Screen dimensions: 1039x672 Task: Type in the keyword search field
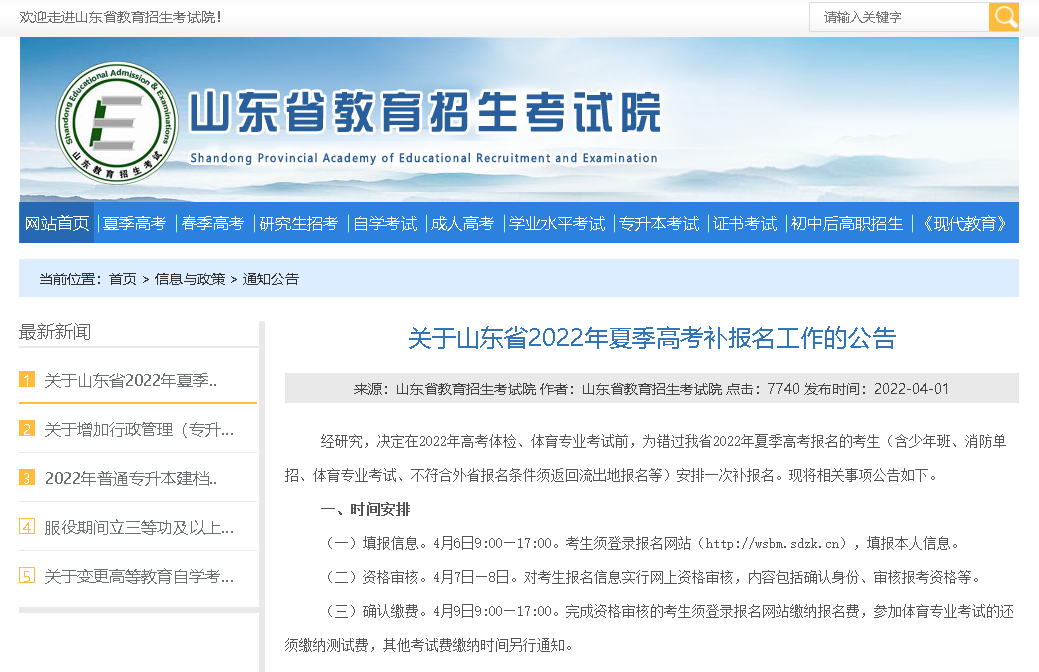point(898,17)
